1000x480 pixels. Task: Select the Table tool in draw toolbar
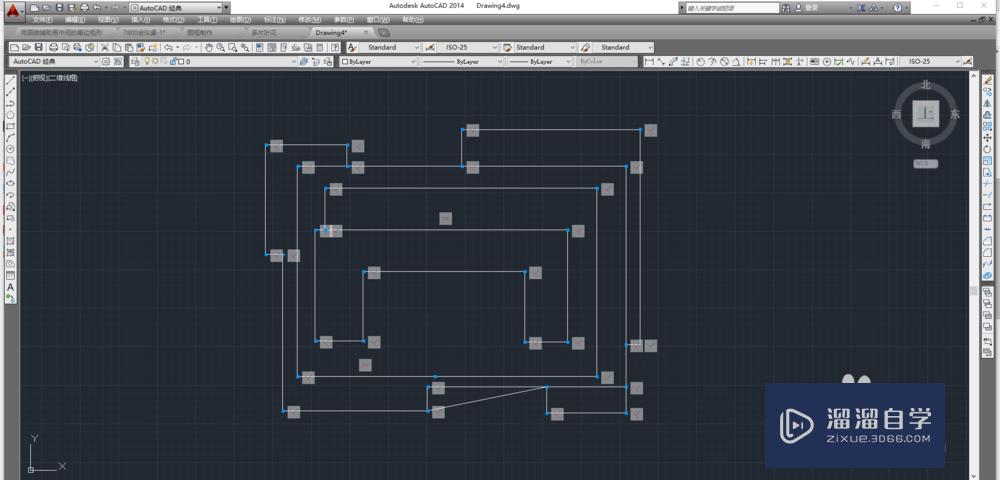point(10,275)
